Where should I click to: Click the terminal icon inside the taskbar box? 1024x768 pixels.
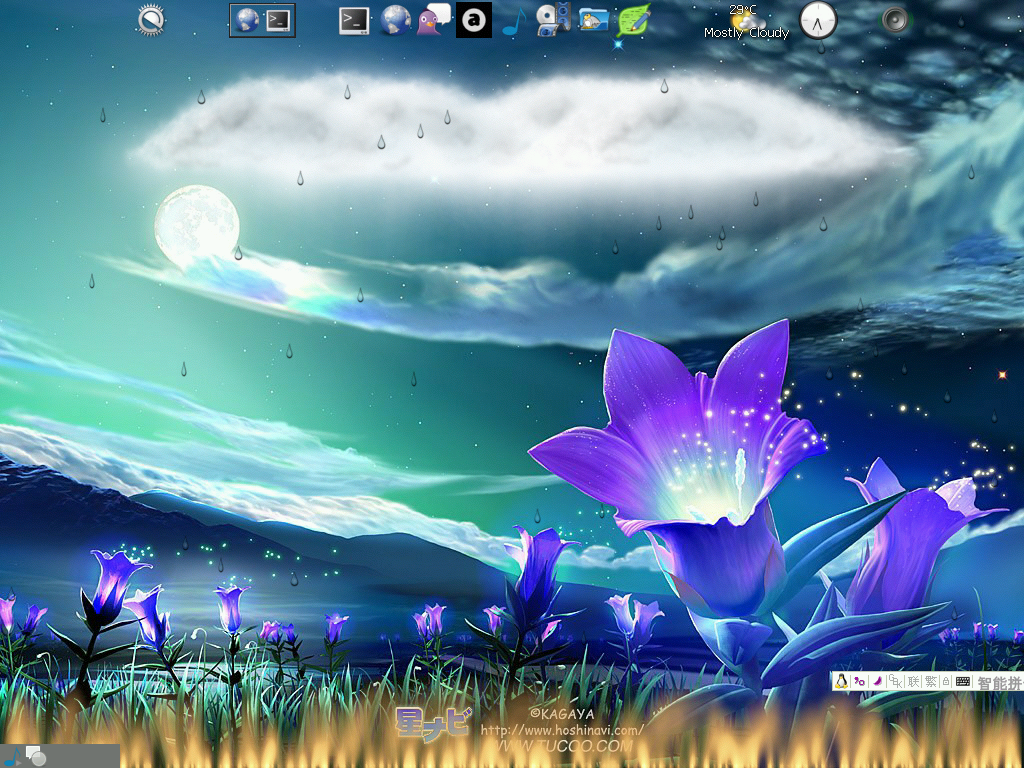(279, 20)
